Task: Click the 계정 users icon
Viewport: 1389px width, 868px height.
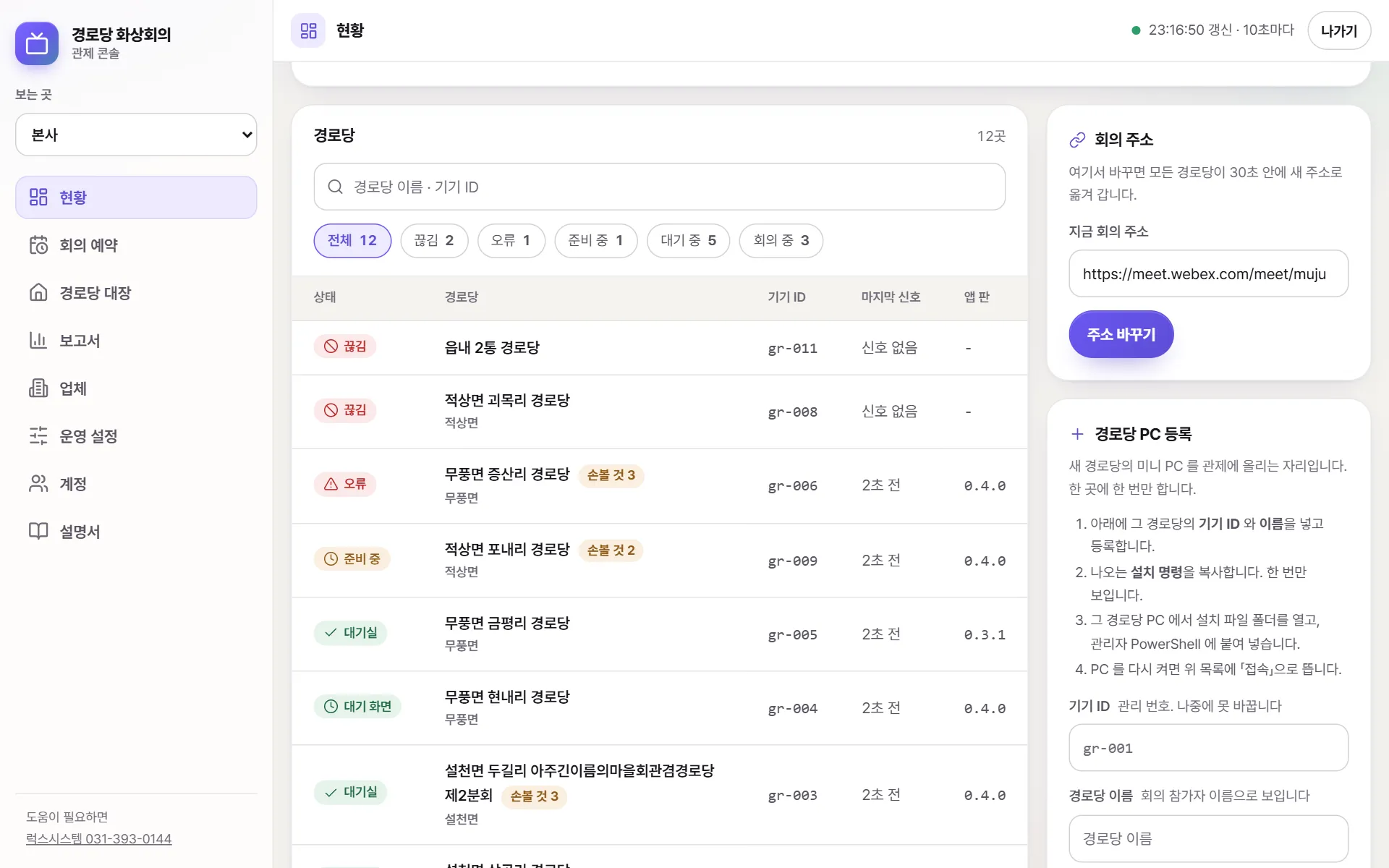Action: click(38, 483)
